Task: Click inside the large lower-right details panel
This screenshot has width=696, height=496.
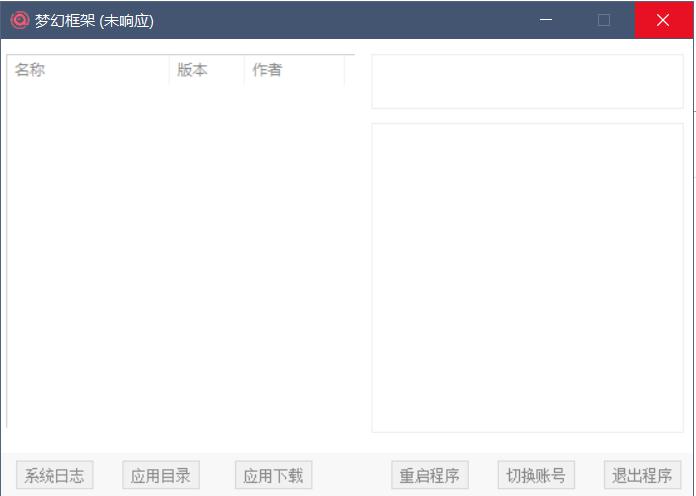Action: 527,278
